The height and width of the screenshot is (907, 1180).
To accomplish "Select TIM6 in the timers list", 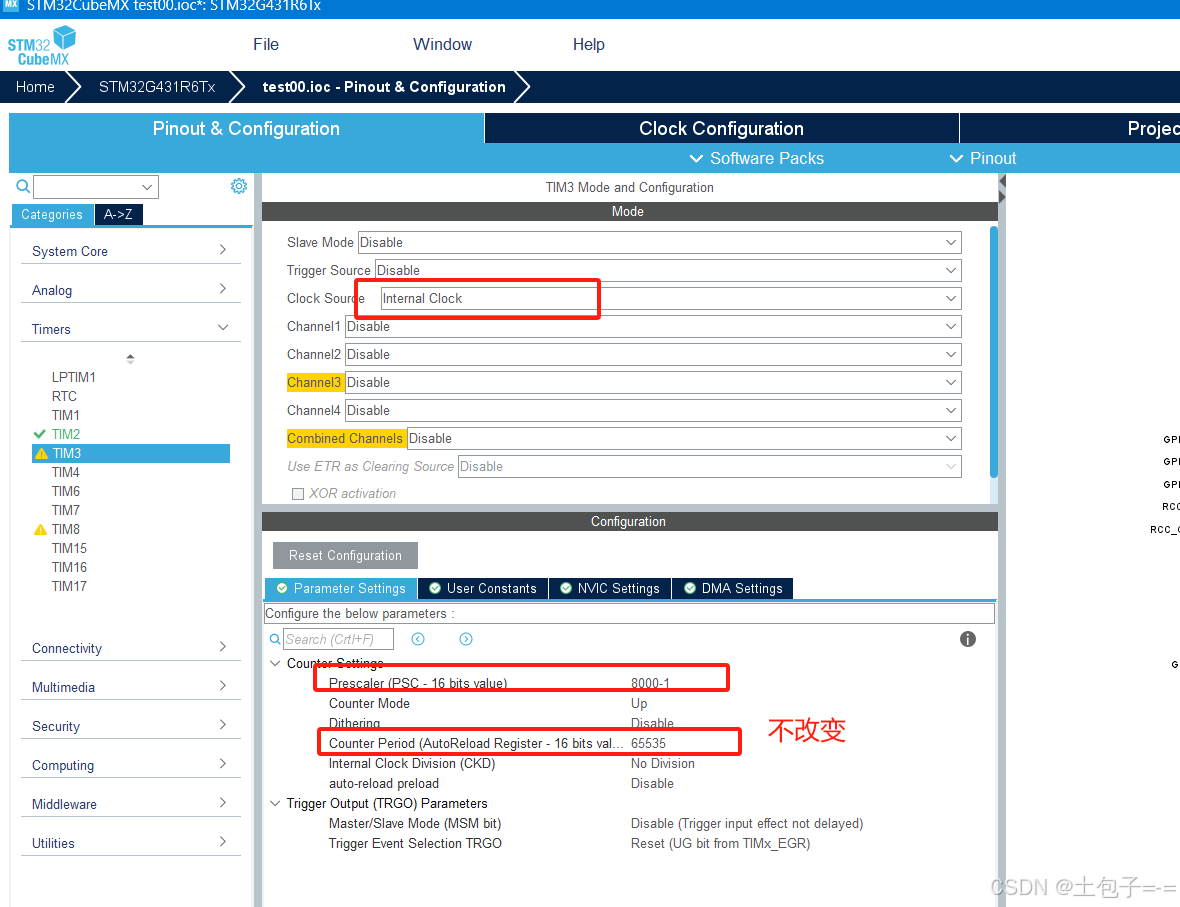I will pos(65,492).
